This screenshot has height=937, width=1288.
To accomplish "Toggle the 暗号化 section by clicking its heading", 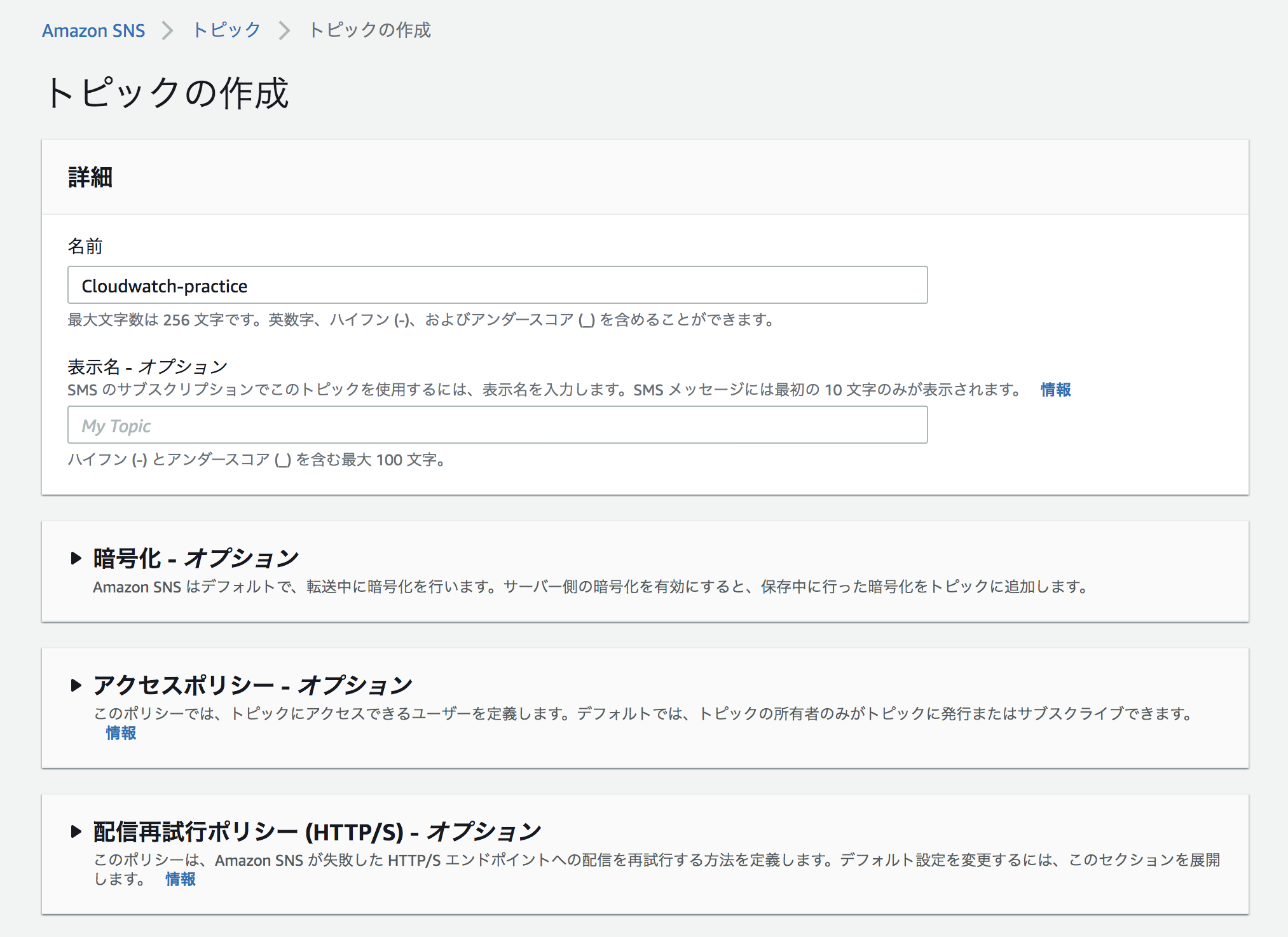I will (195, 558).
